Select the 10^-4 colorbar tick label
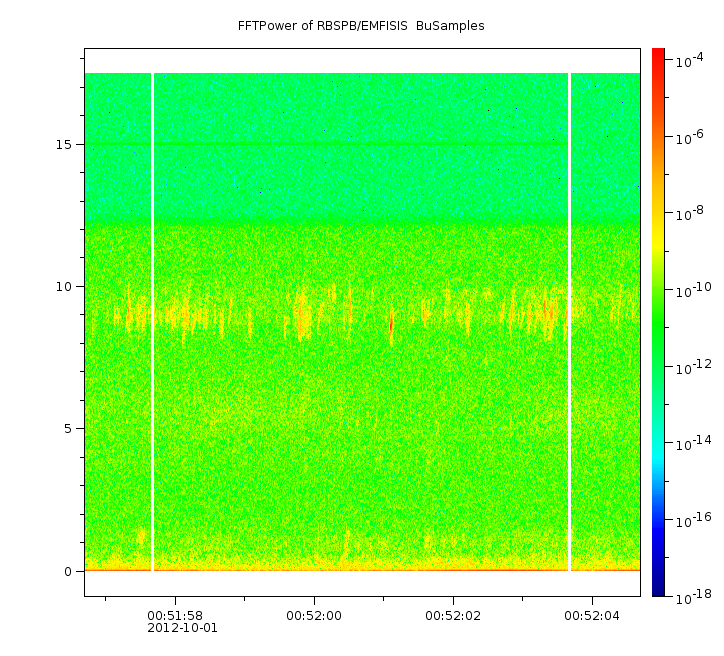This screenshot has width=724, height=656. click(688, 62)
